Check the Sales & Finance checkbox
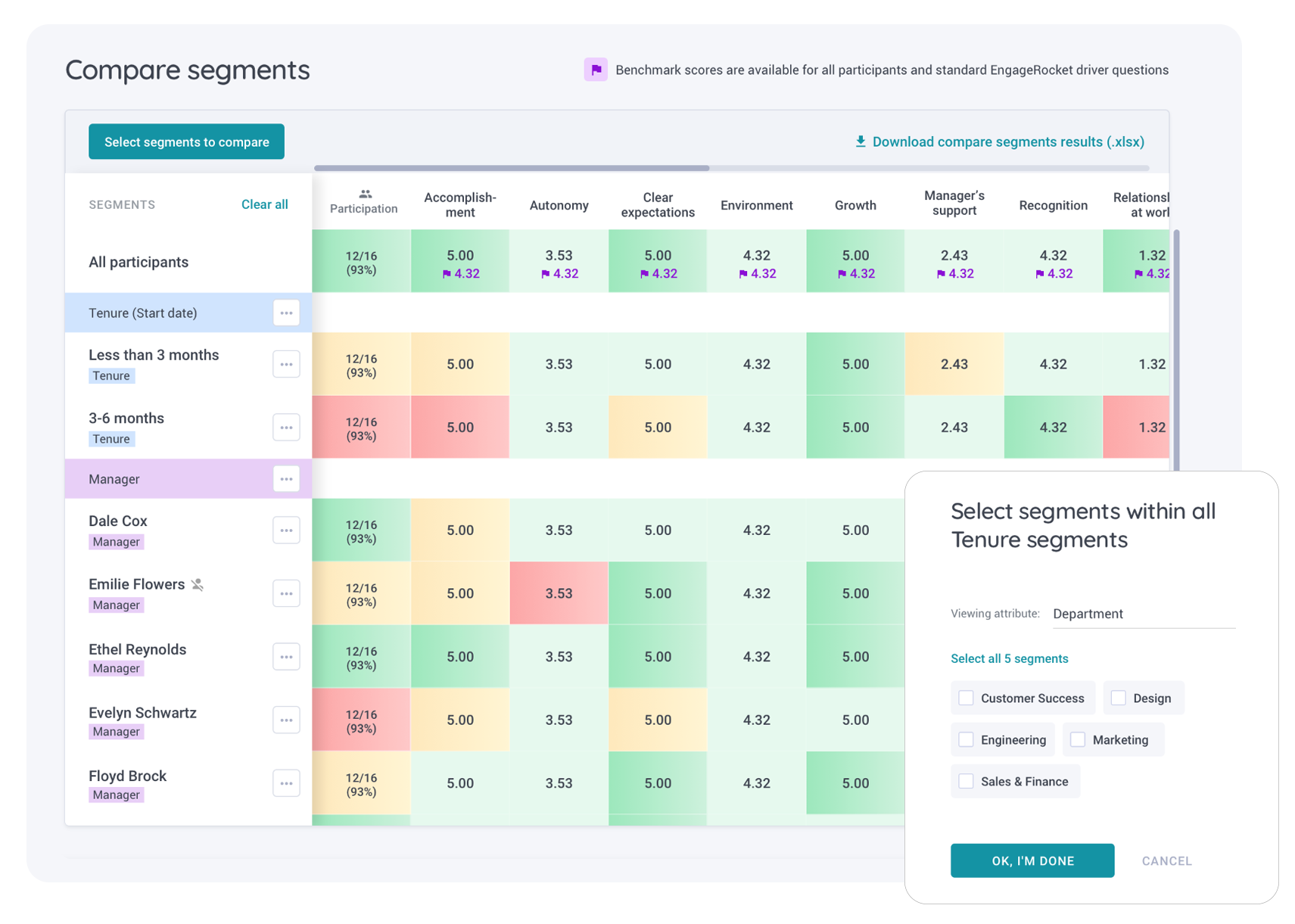 coord(966,781)
